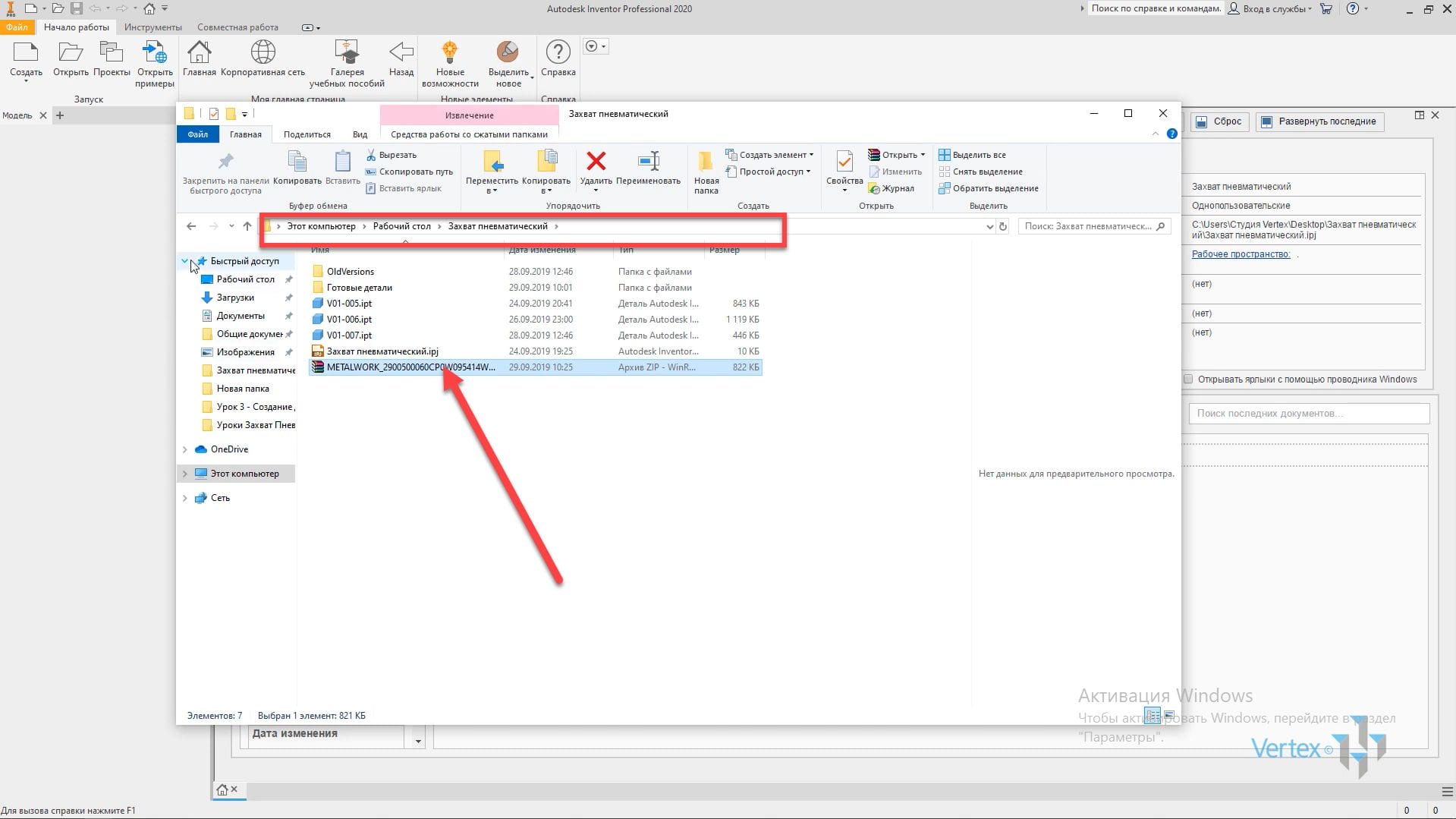Click Explorer search field Поиск: Захват пневматическ
The image size is (1456, 819).
(x=1093, y=226)
